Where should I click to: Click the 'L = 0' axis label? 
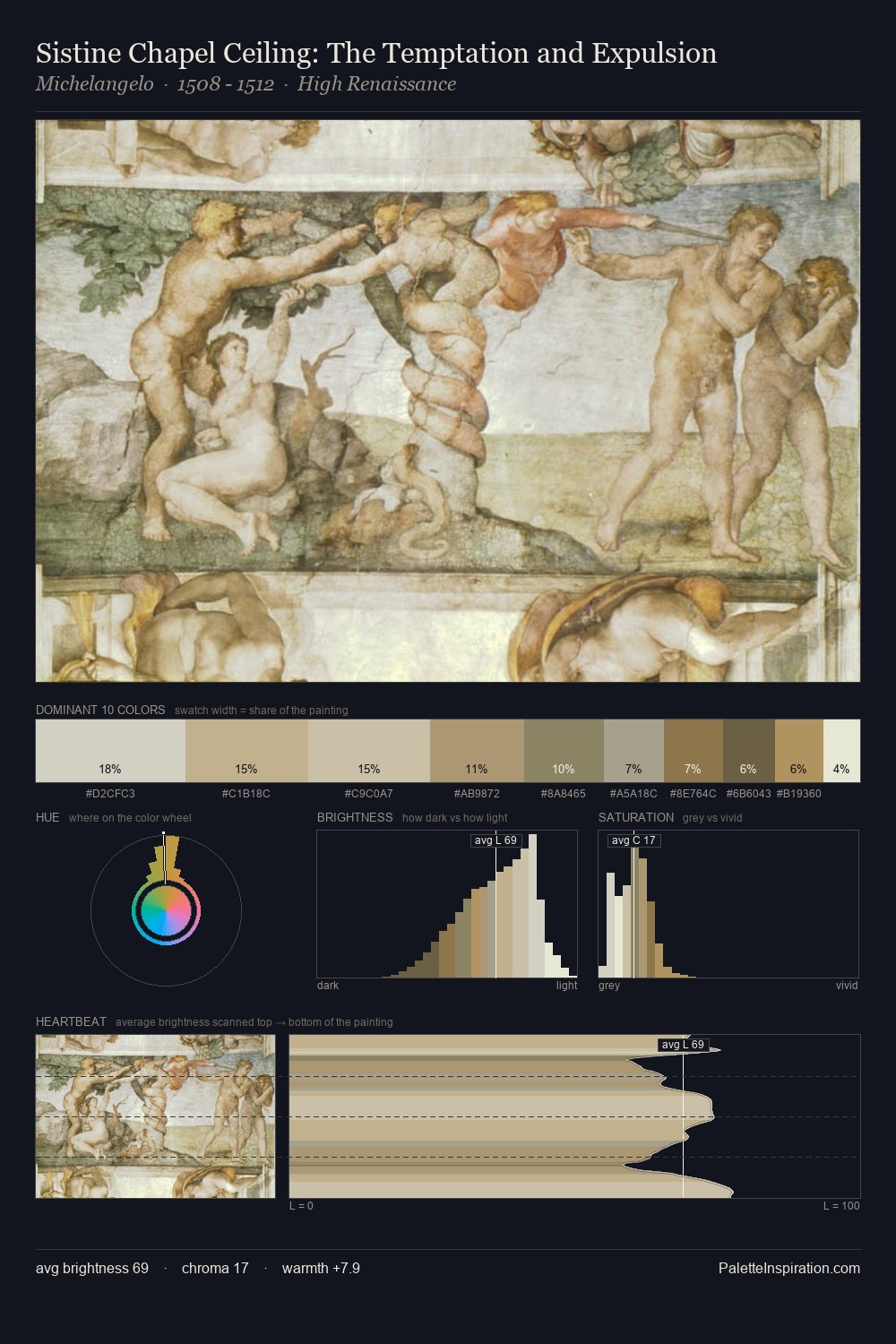(x=301, y=1206)
